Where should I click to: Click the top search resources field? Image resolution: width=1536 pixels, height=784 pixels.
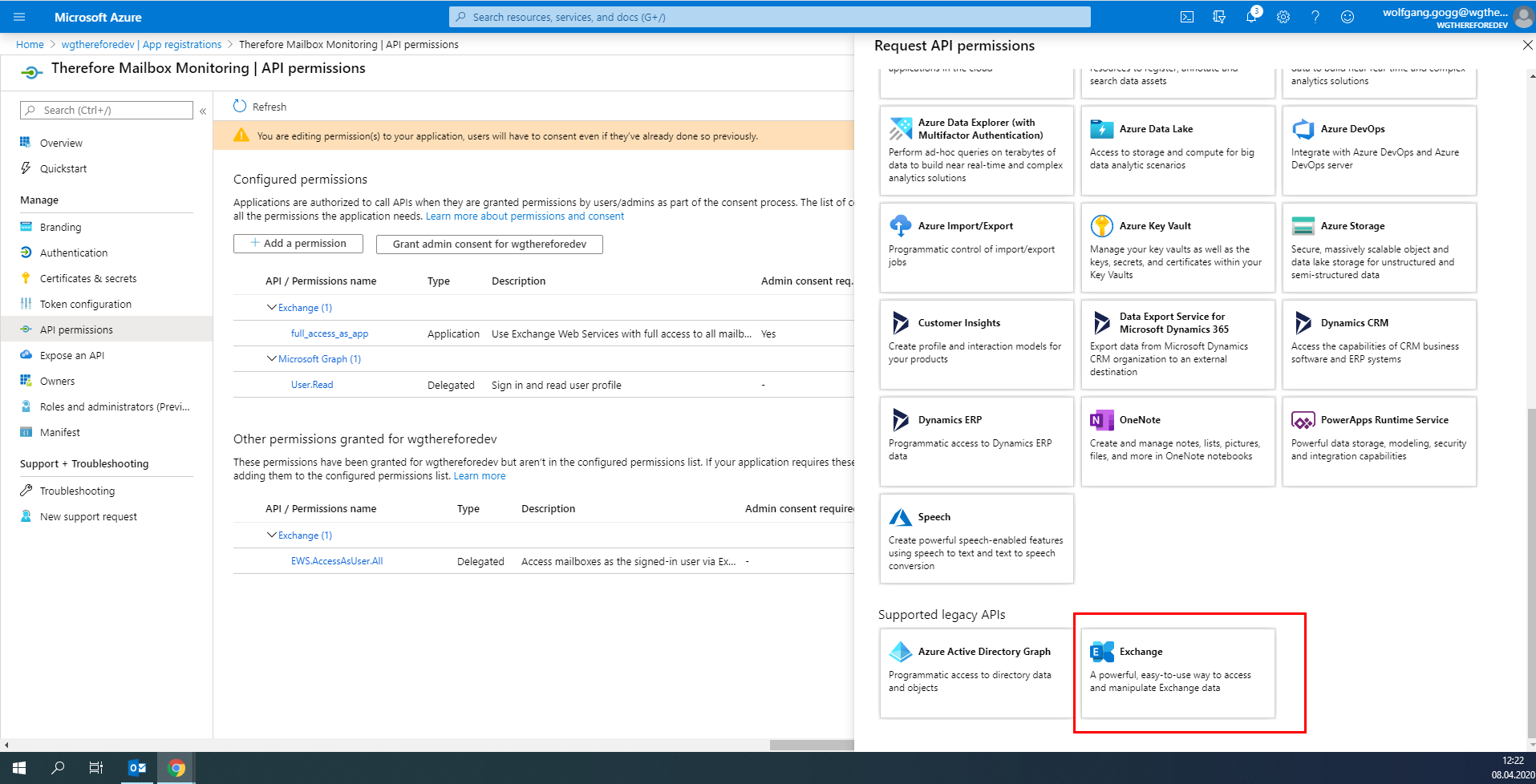[x=770, y=17]
